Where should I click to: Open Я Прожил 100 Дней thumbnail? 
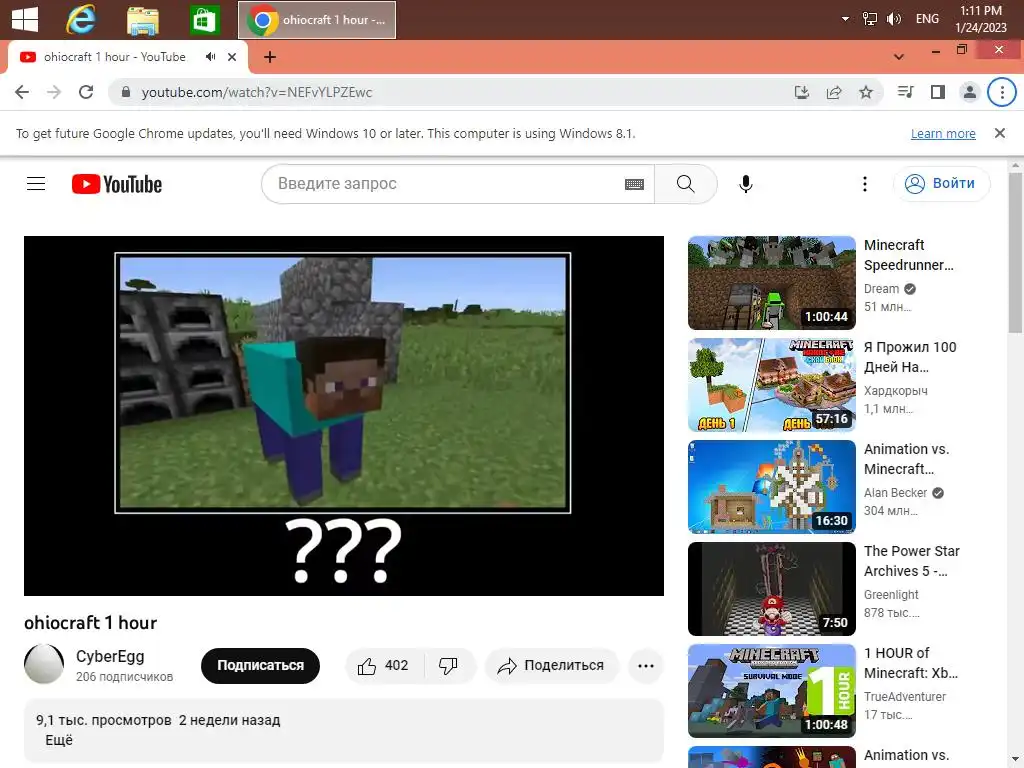pyautogui.click(x=771, y=385)
